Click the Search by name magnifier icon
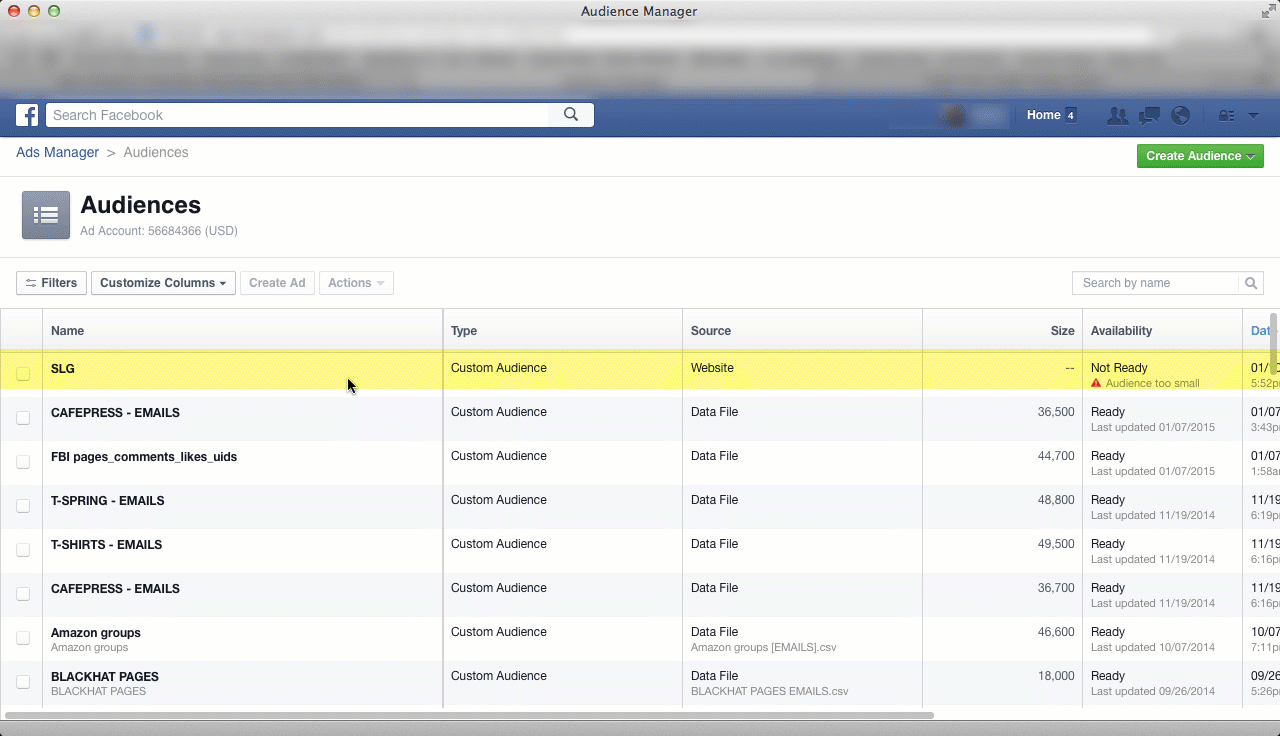Image resolution: width=1280 pixels, height=736 pixels. (x=1251, y=283)
